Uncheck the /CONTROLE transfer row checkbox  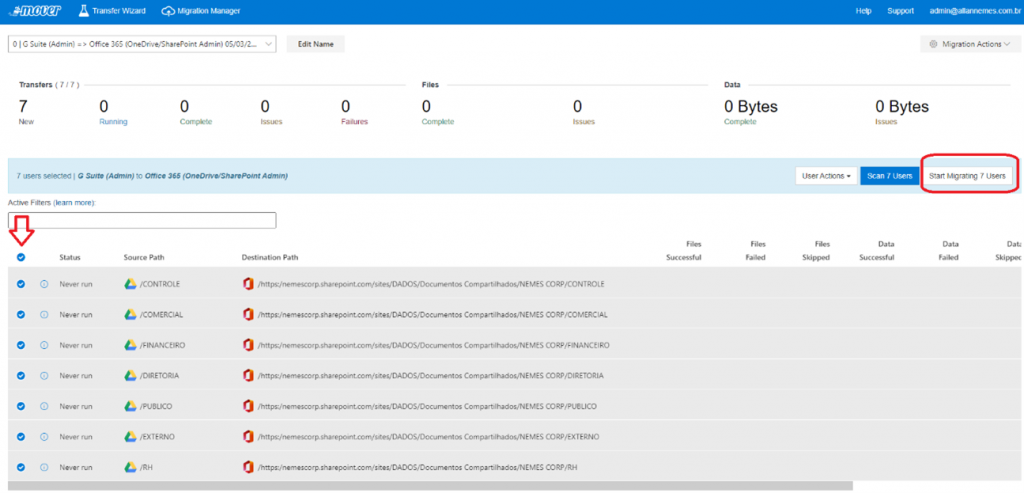[x=21, y=284]
